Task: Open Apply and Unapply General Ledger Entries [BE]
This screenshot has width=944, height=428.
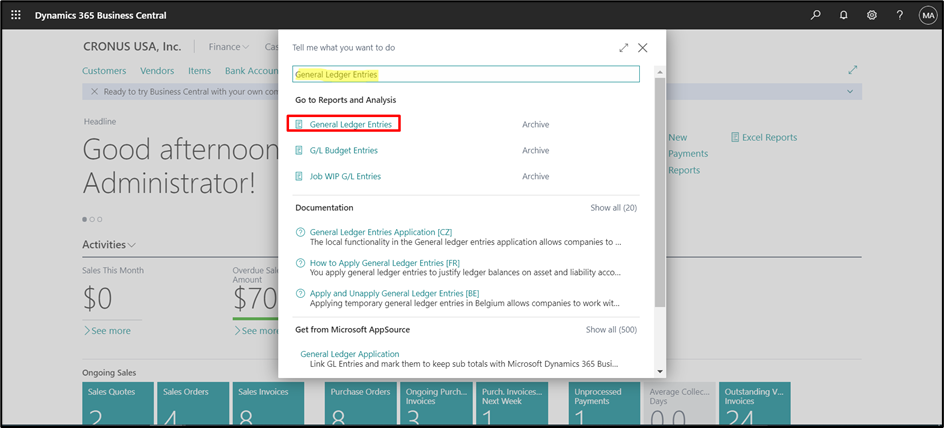Action: 394,293
